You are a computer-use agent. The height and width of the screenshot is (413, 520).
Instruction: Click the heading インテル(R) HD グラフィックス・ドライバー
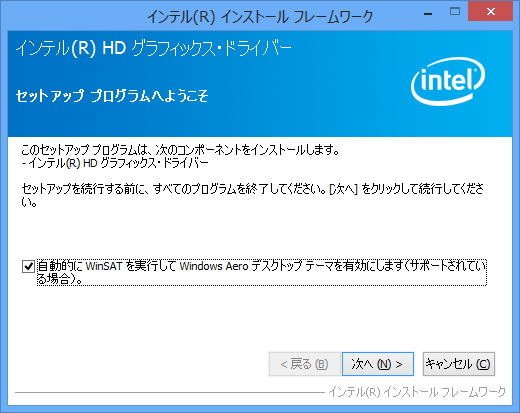pyautogui.click(x=154, y=48)
